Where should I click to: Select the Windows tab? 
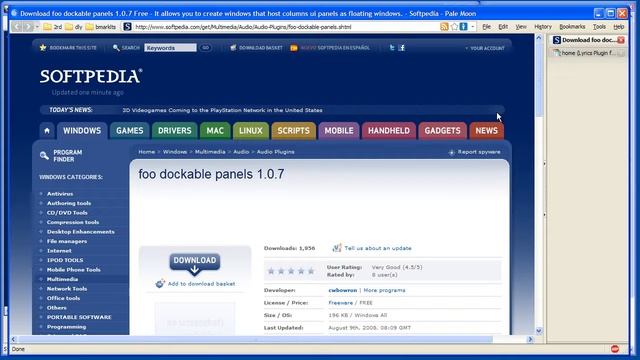point(82,131)
